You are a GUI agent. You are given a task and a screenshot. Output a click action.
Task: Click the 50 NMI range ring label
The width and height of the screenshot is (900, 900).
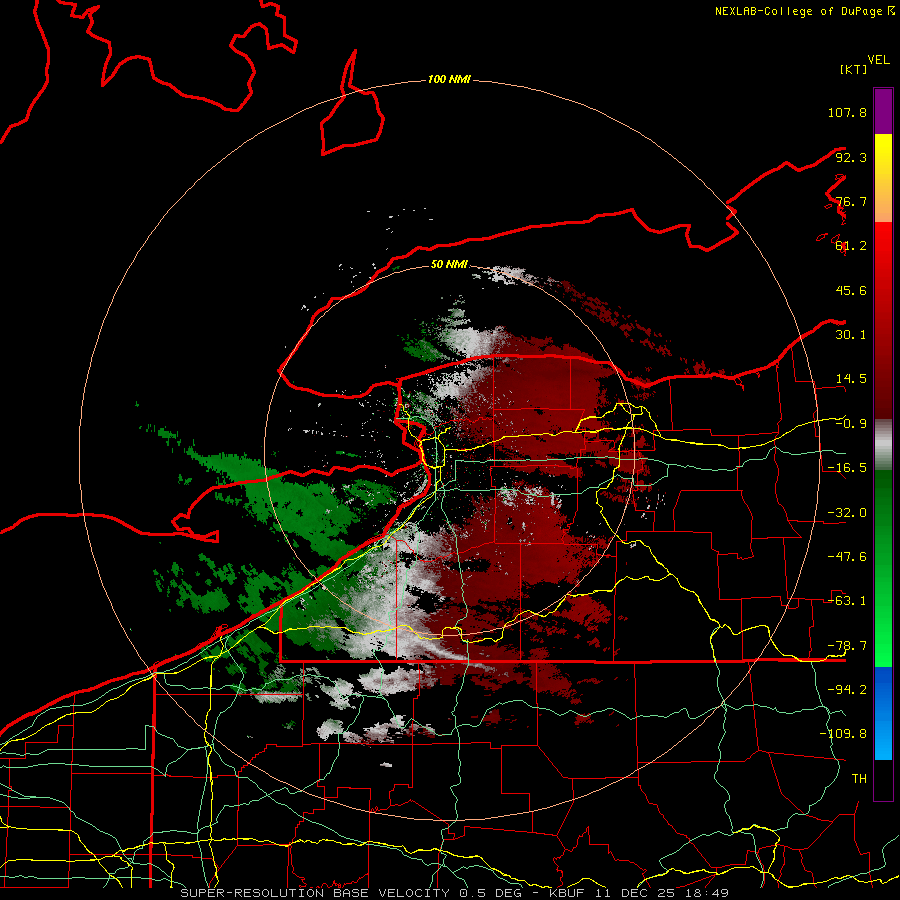[449, 264]
